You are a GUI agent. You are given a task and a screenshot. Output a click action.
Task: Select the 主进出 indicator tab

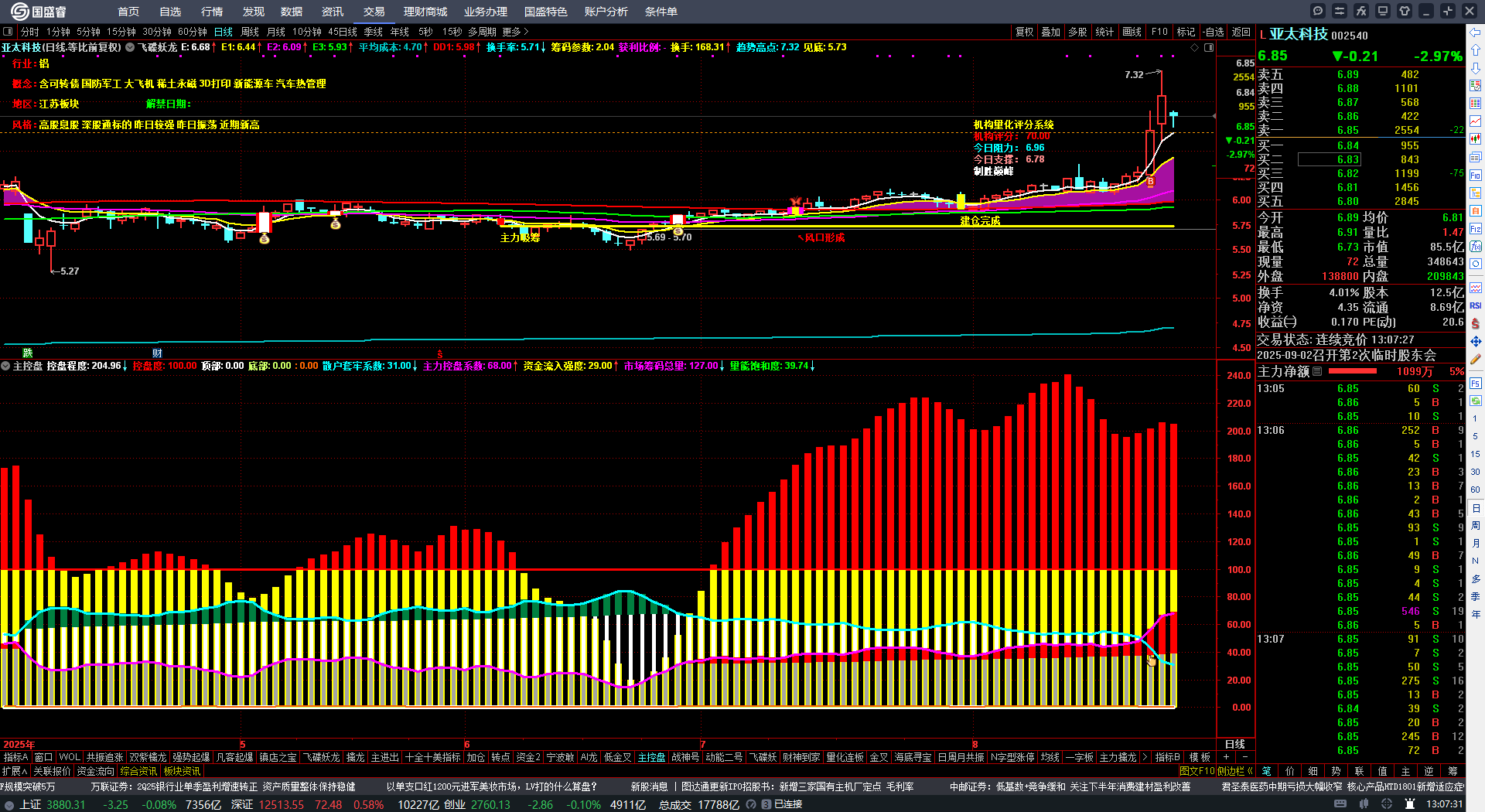coord(384,757)
